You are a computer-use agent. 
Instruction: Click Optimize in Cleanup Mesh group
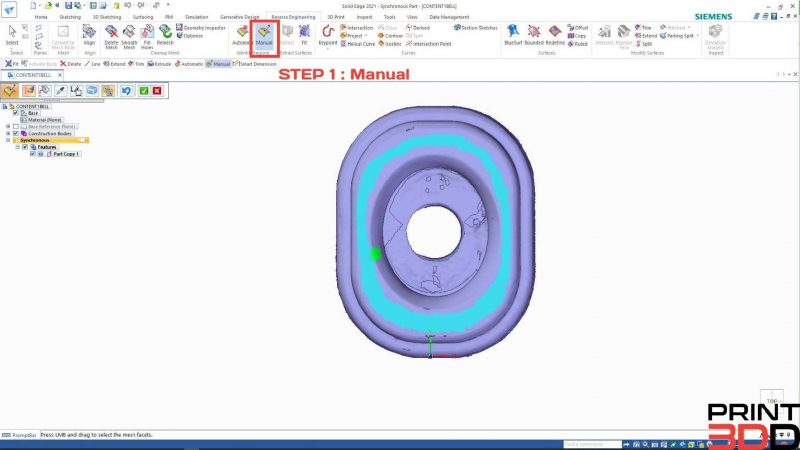tap(190, 36)
